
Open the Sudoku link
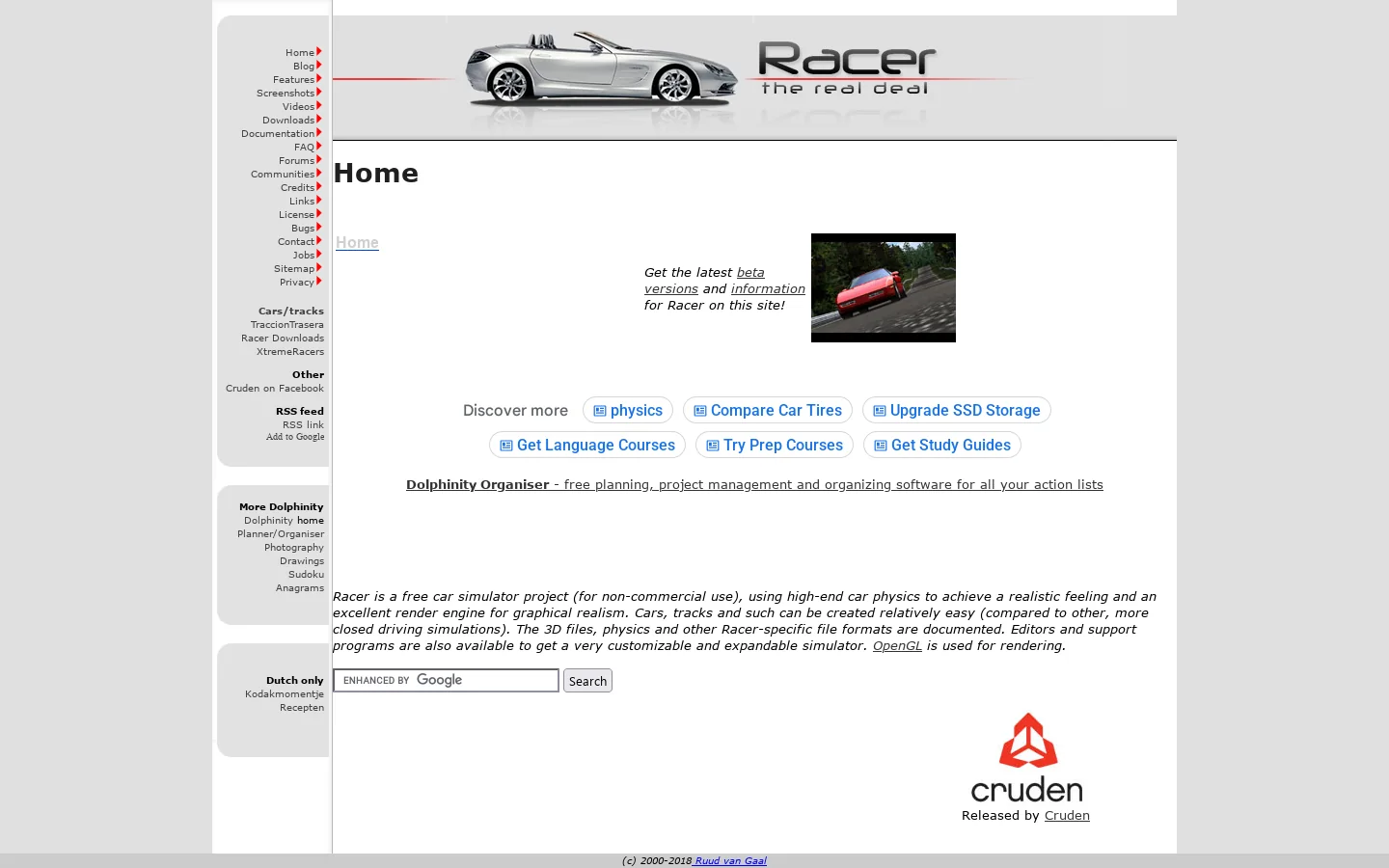(x=306, y=575)
